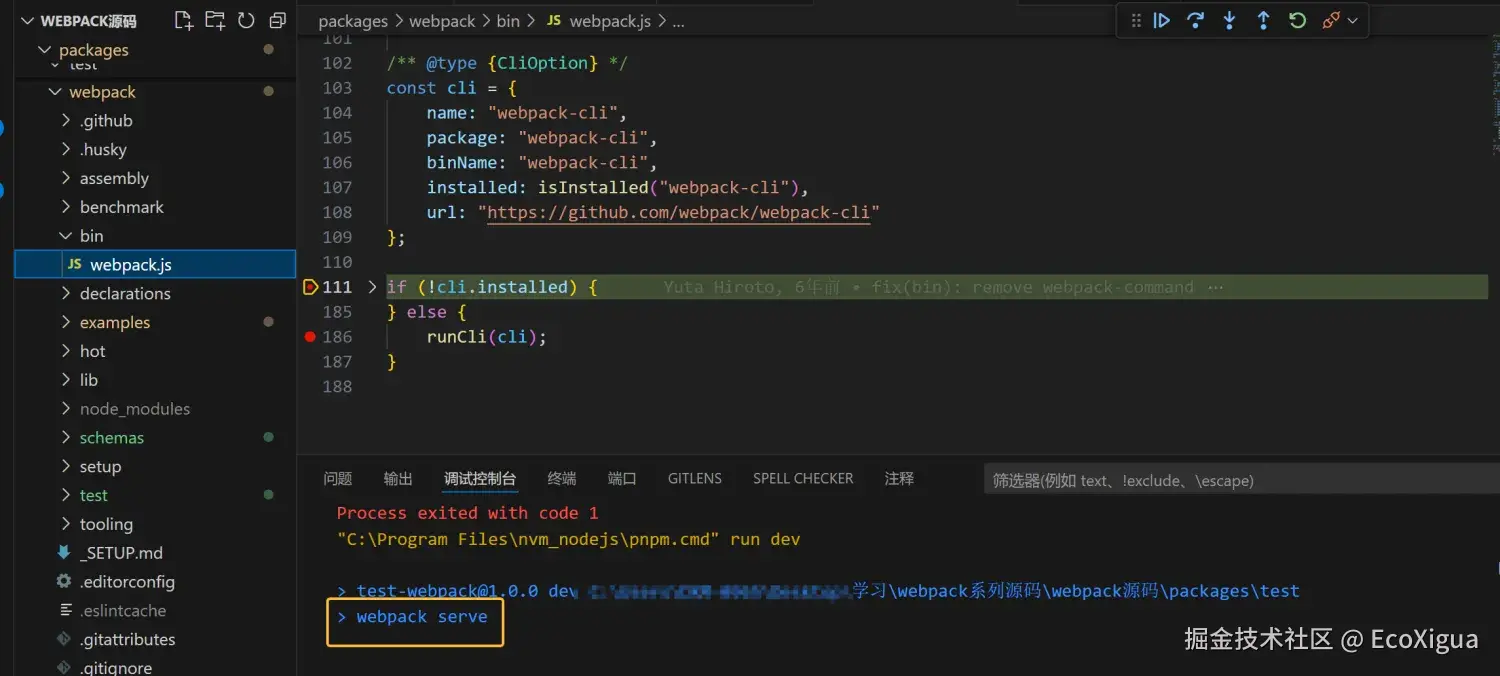The width and height of the screenshot is (1500, 676).
Task: Switch to the 输出 panel tab
Action: 398,479
